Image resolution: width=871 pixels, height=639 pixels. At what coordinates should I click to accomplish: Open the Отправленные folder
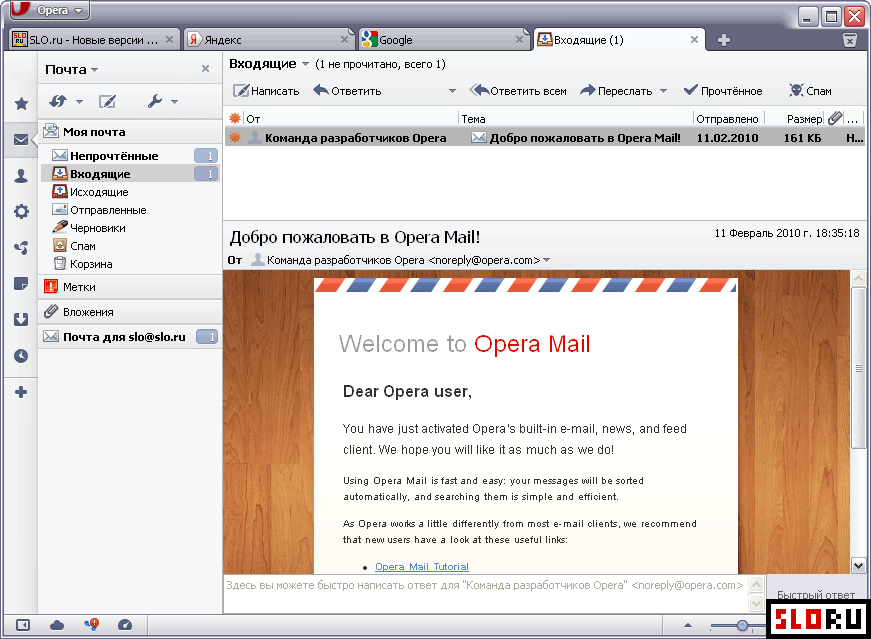click(131, 210)
